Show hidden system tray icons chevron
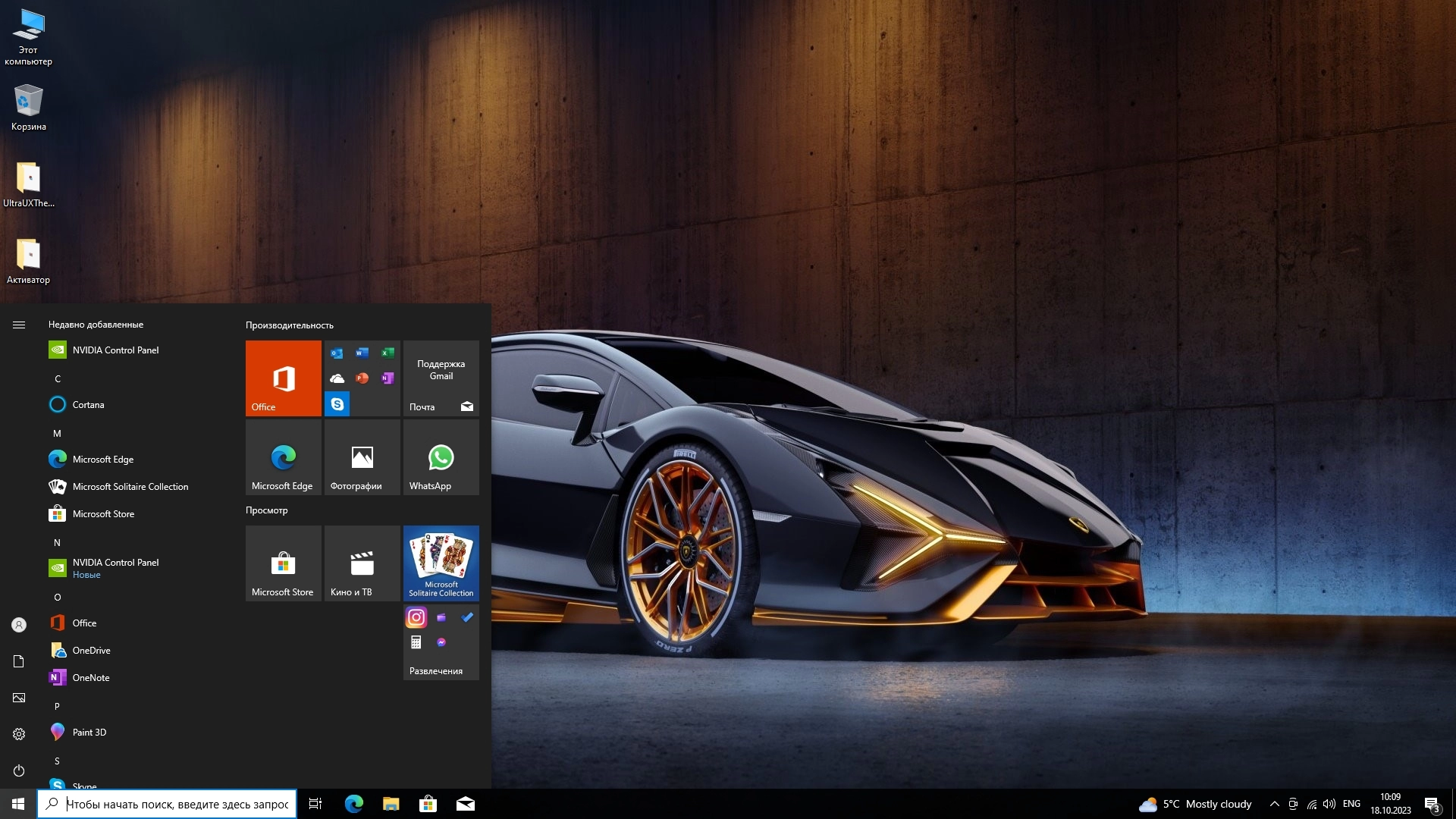Screen dimensions: 1456x819 [1274, 804]
